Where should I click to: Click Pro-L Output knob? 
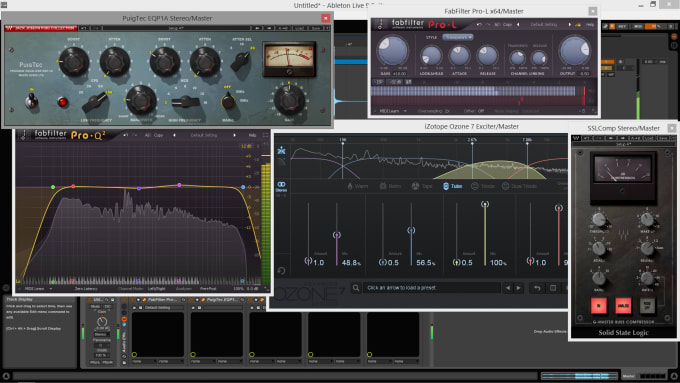pyautogui.click(x=575, y=50)
